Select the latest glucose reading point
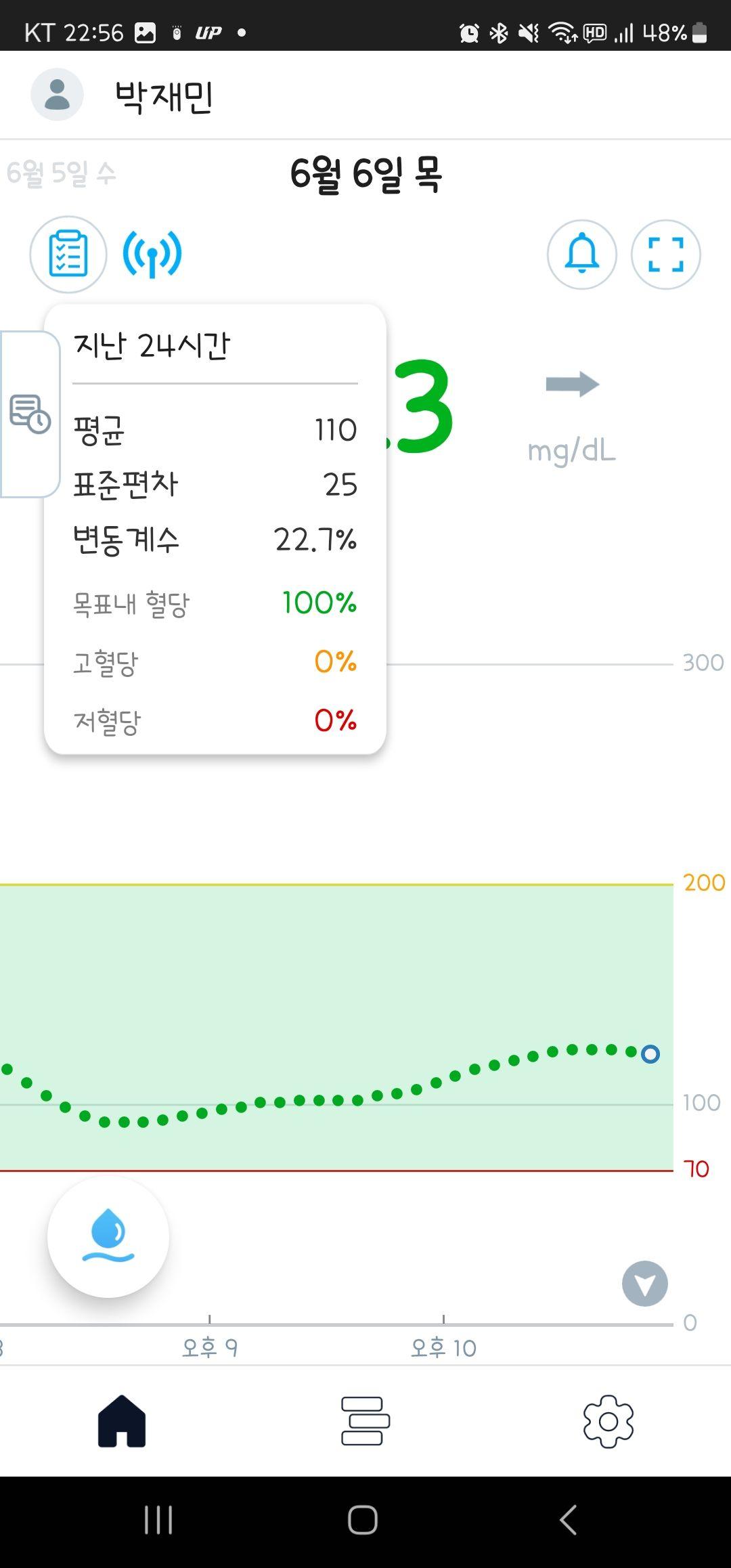 [650, 1054]
